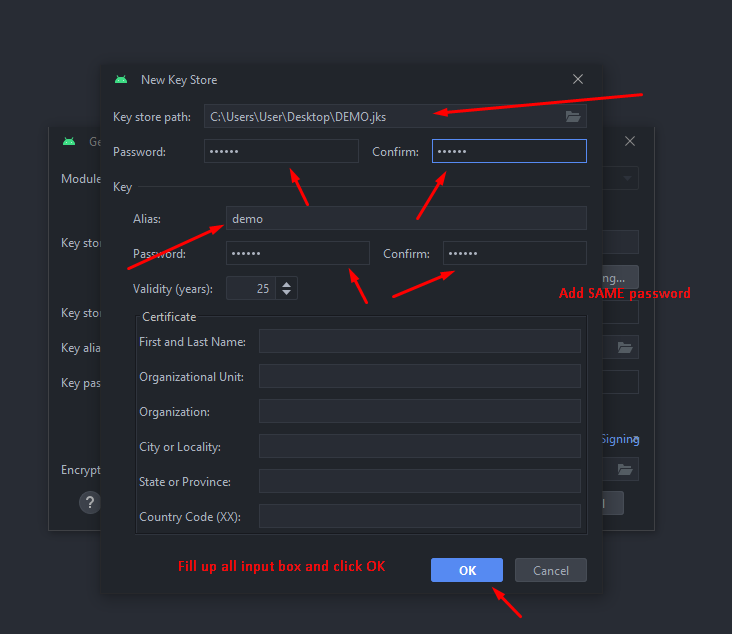Click the Key store path text field
Viewport: 732px width, 634px height.
point(380,117)
